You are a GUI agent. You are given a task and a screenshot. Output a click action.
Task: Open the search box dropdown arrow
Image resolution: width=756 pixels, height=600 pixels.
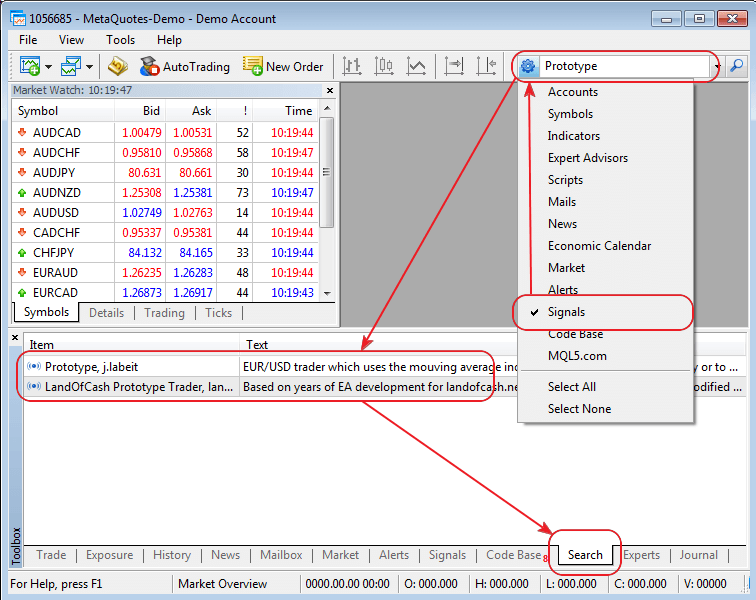click(x=717, y=67)
